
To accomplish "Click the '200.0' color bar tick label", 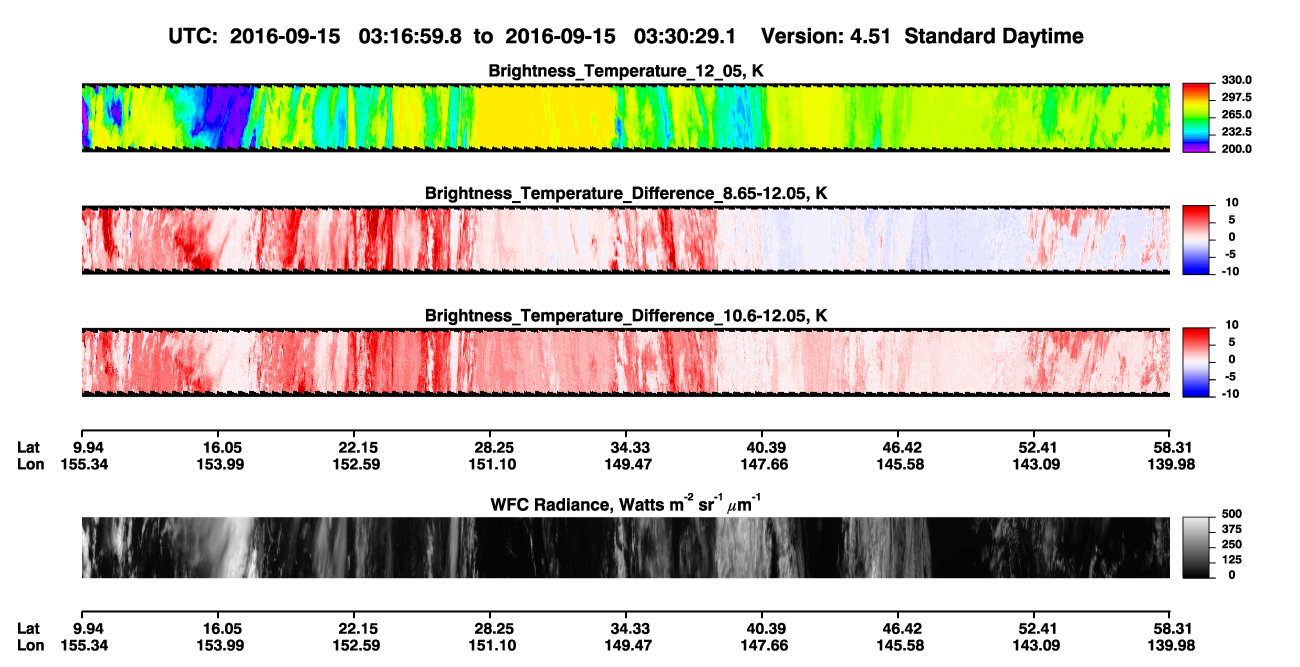I will pyautogui.click(x=1236, y=149).
